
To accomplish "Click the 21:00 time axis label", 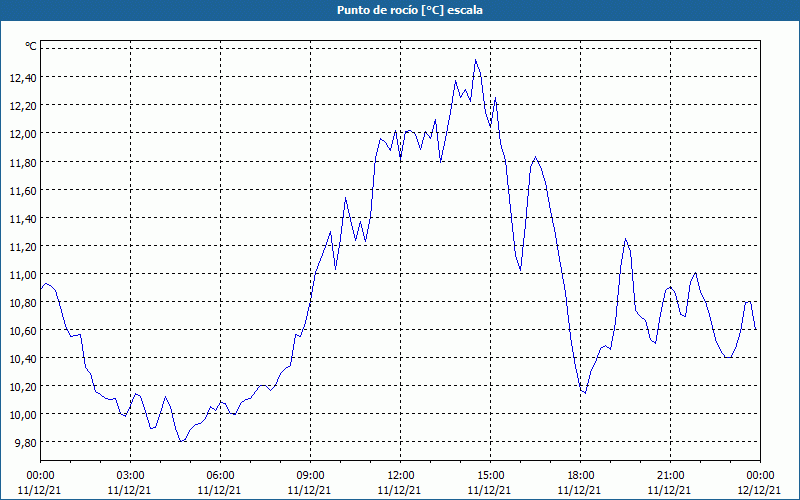I will click(670, 476).
